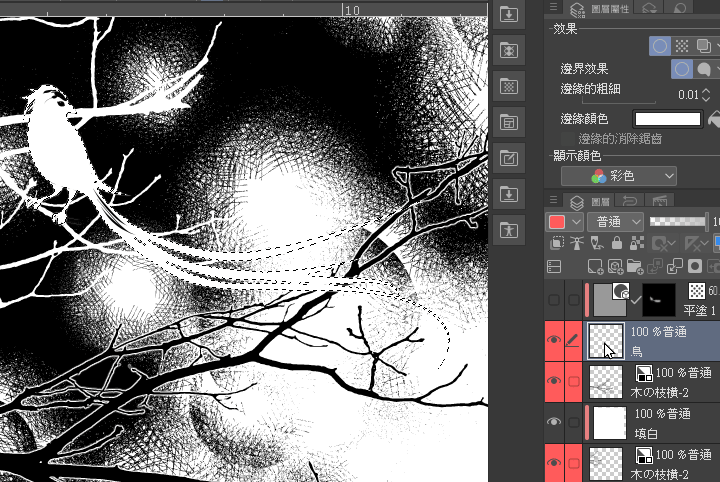
Task: Click the 邊緣的粗細 value stepper arrows
Action: pos(706,95)
